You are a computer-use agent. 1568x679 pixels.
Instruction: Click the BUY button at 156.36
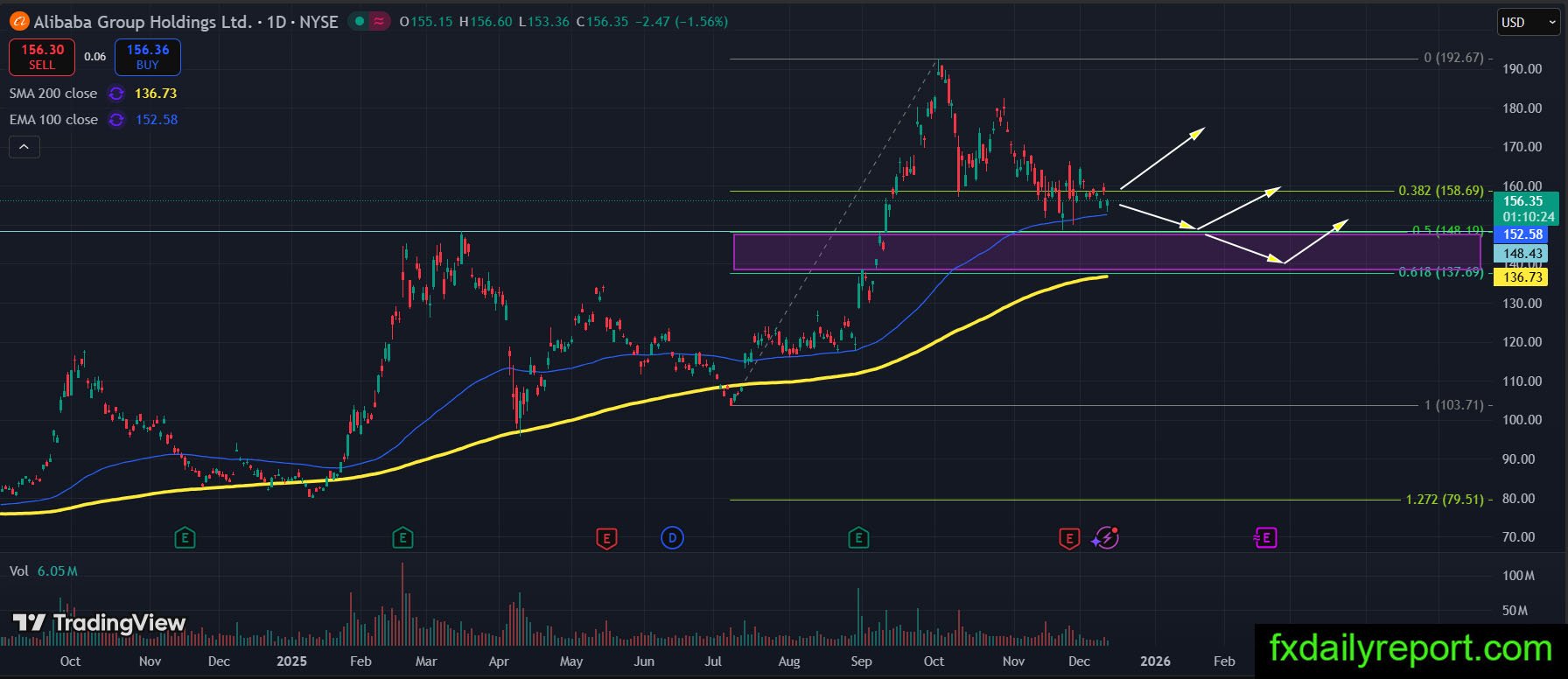pos(148,57)
